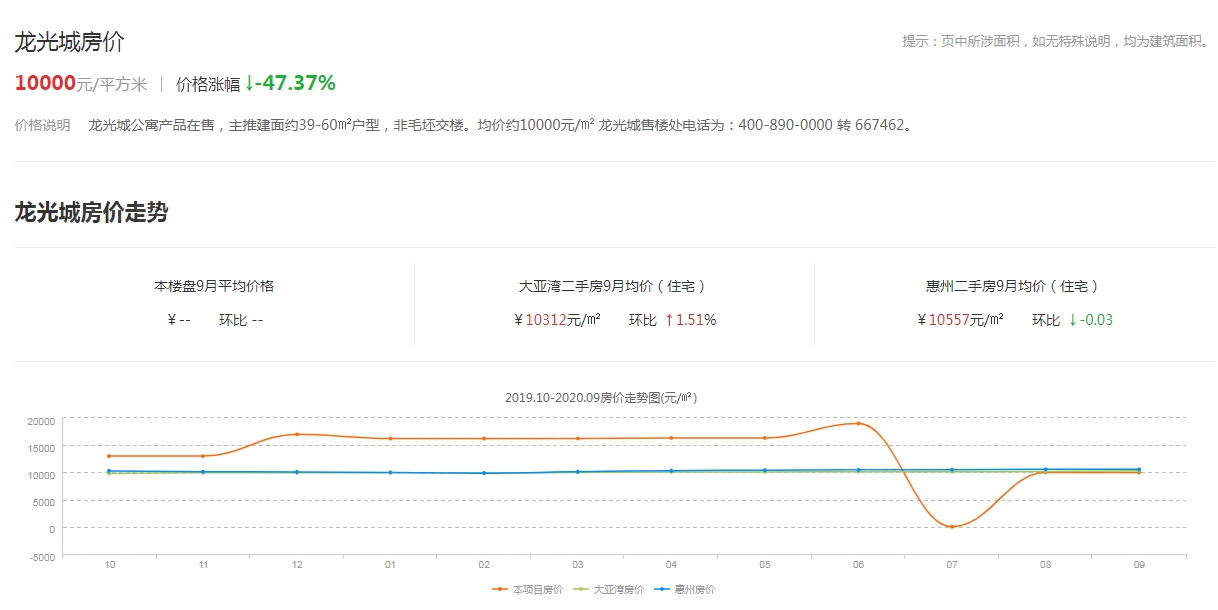Click the 价格说明 label
1218x610 pixels.
pyautogui.click(x=42, y=126)
